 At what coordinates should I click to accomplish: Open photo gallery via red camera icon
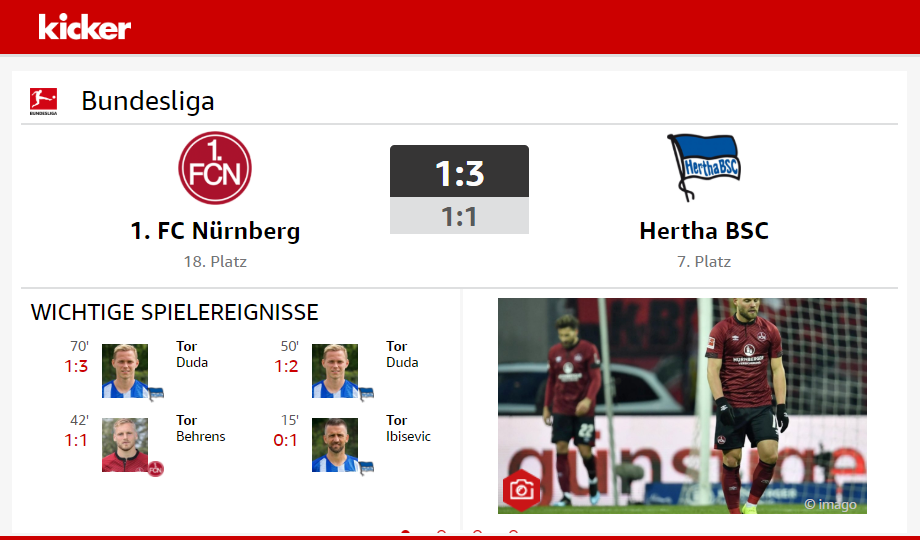click(521, 490)
